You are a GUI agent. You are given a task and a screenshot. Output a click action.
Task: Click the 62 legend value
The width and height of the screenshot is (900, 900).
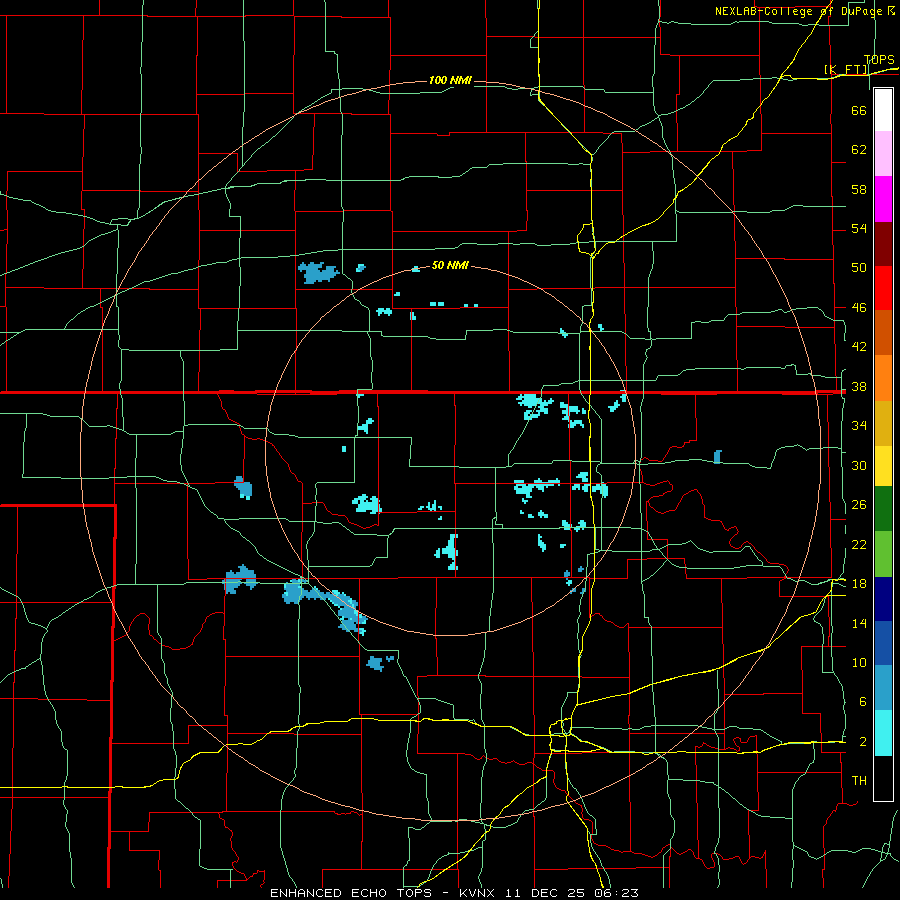[859, 149]
